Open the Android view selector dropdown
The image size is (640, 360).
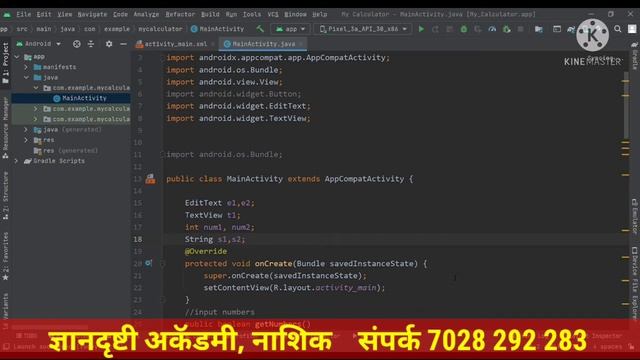[x=39, y=44]
